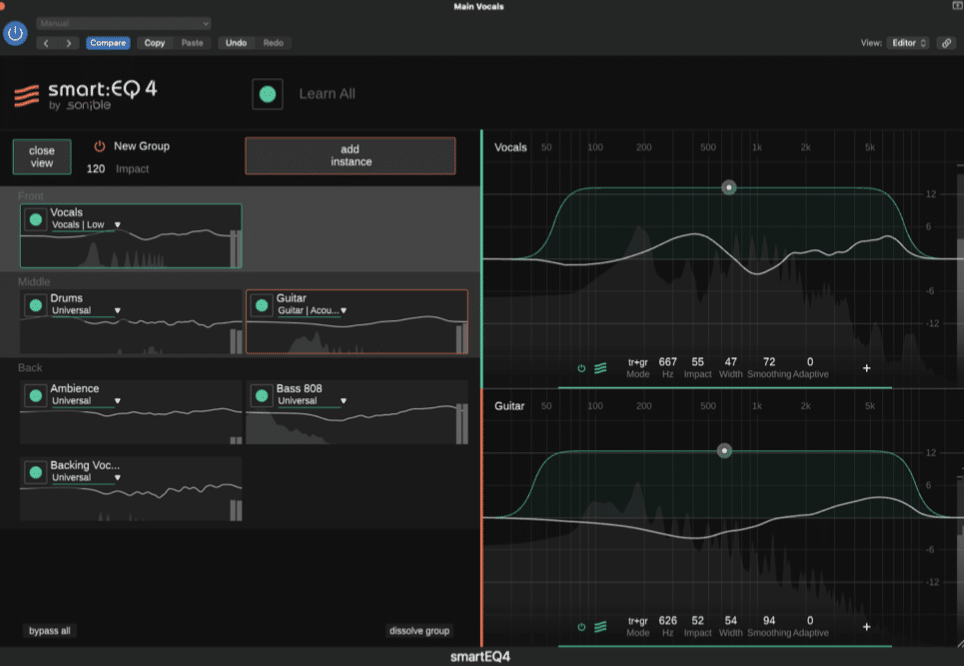The width and height of the screenshot is (964, 666).
Task: Open the Guitar | Acou... profile dropdown
Action: 312,311
